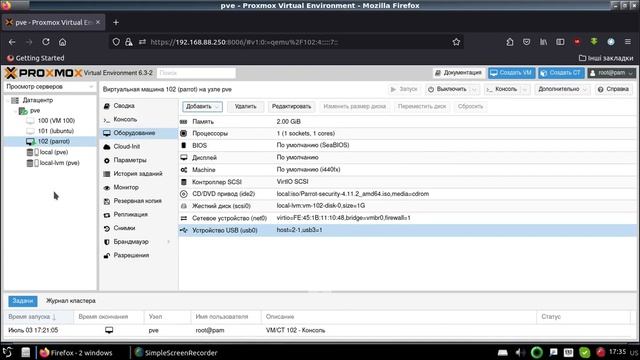Focus the Proxmox search field

[x=196, y=73]
